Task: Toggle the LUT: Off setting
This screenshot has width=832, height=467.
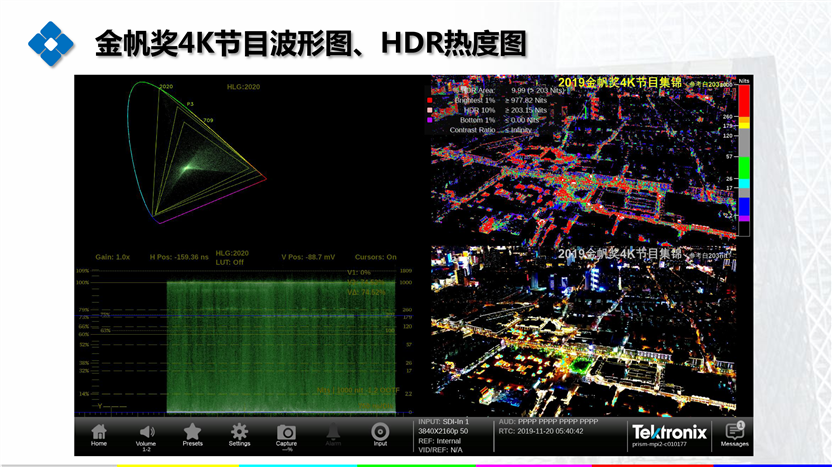Action: [231, 261]
